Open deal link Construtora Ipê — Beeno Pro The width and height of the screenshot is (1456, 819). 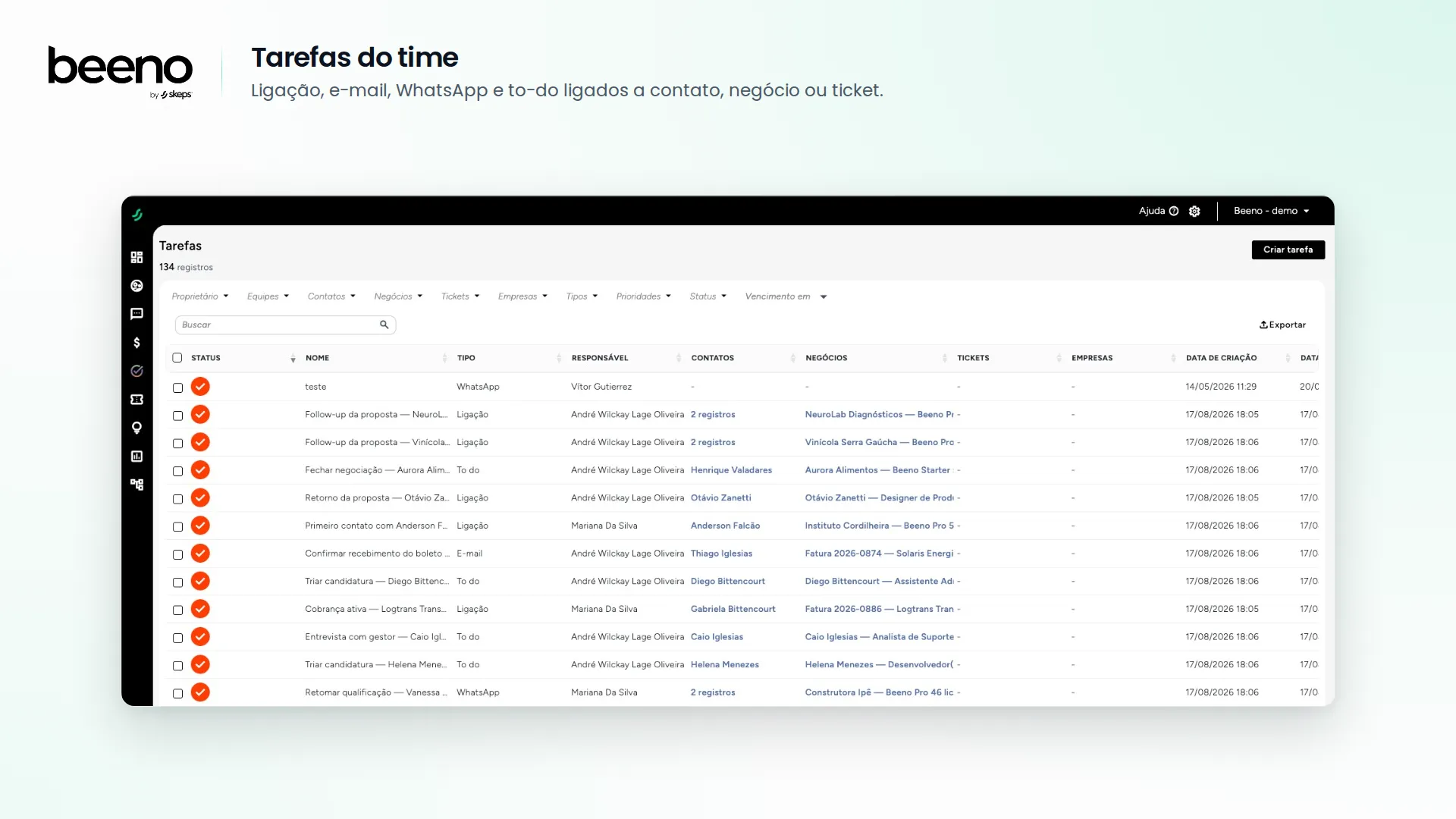(879, 692)
